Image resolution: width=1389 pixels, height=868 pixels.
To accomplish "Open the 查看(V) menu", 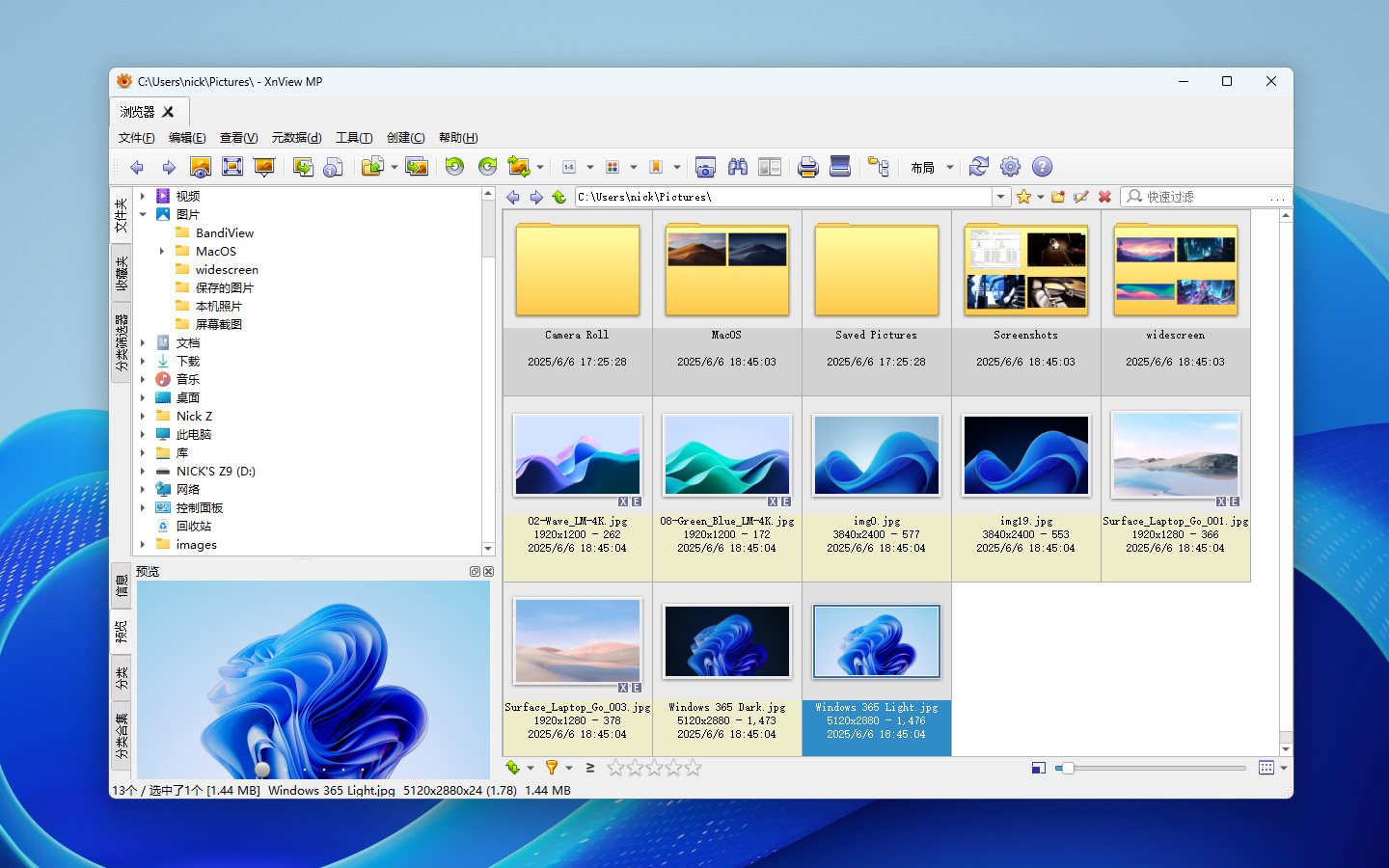I will coord(238,138).
